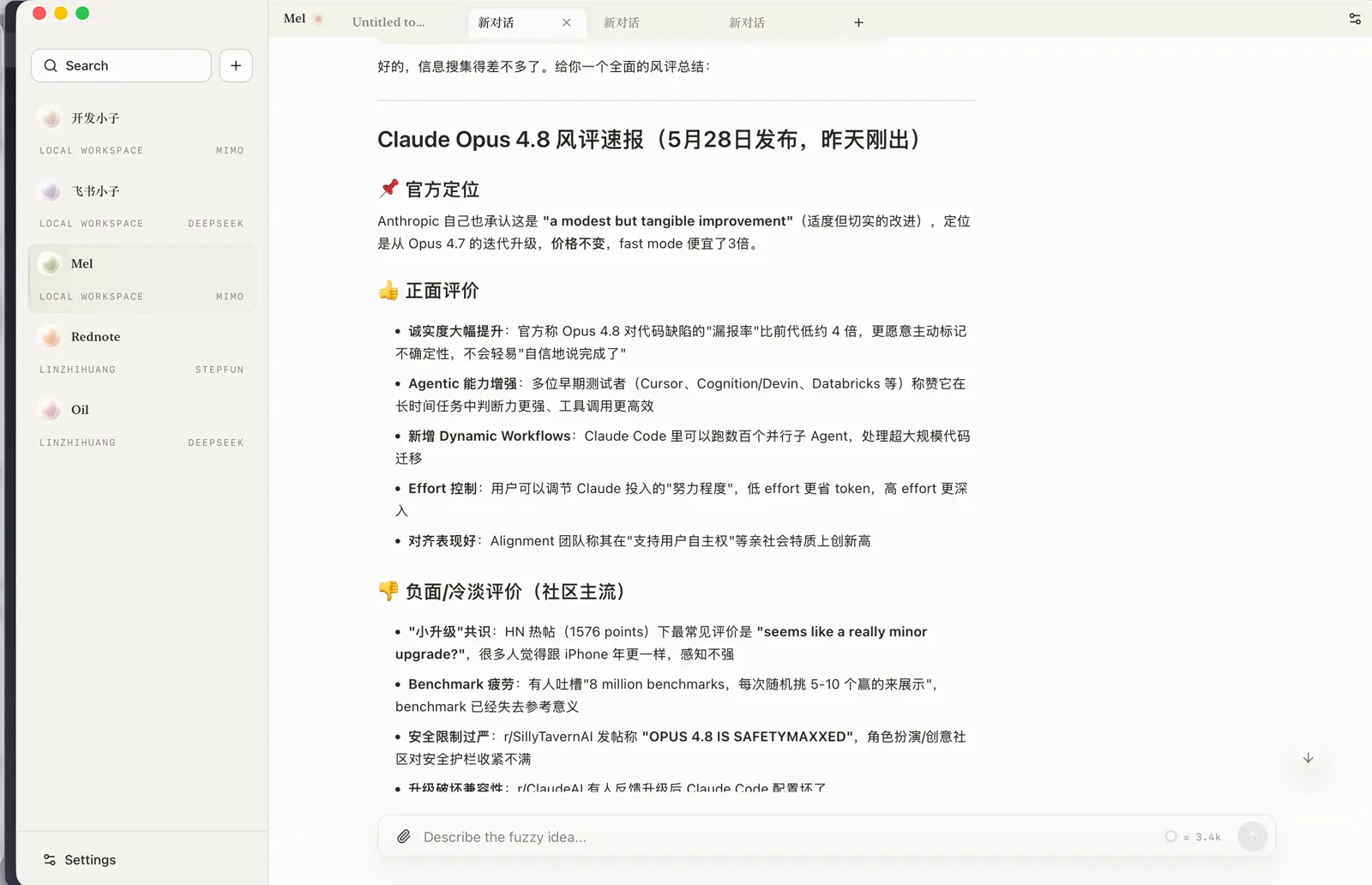Image resolution: width=1372 pixels, height=885 pixels.
Task: Click the macOS green fullscreen button
Action: [x=82, y=13]
